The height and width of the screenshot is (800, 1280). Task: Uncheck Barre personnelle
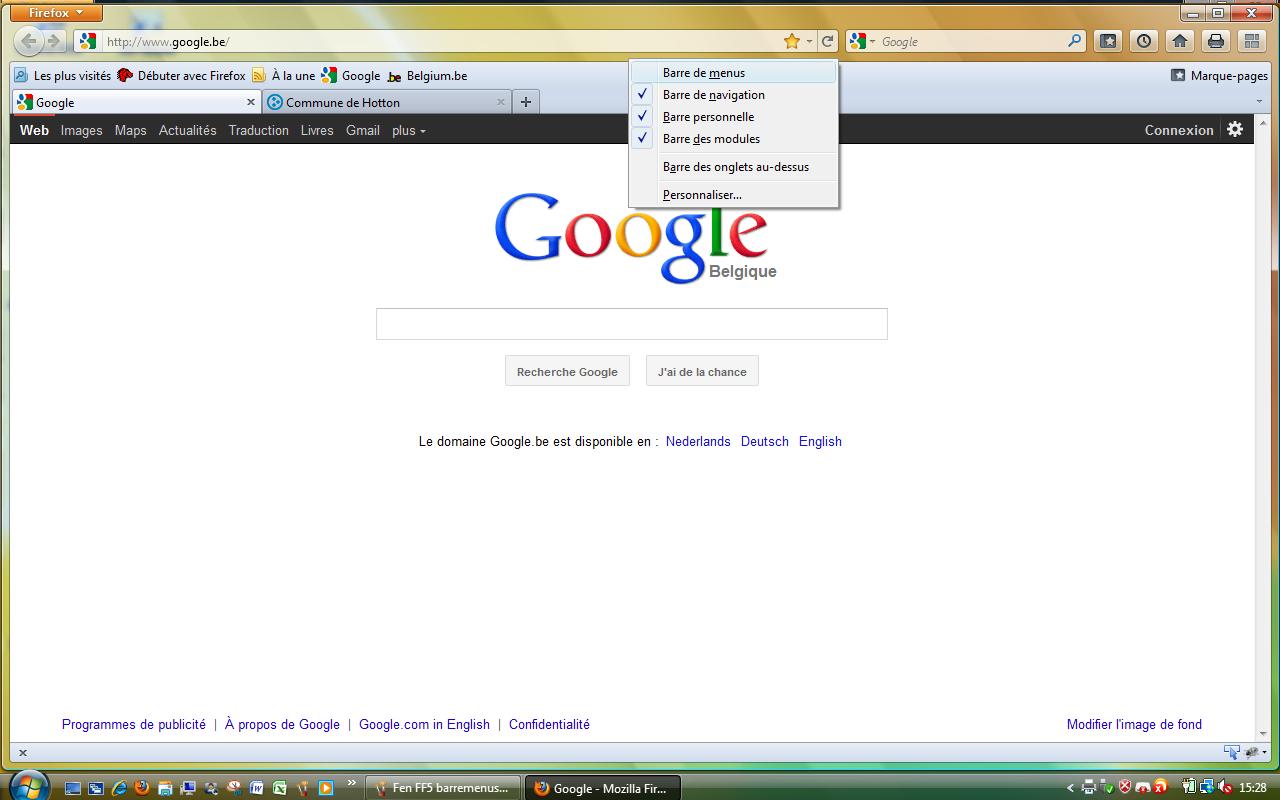tap(708, 117)
